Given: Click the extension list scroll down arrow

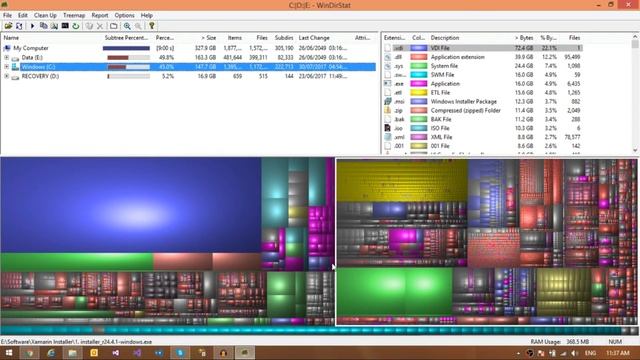Looking at the screenshot, I should (635, 150).
